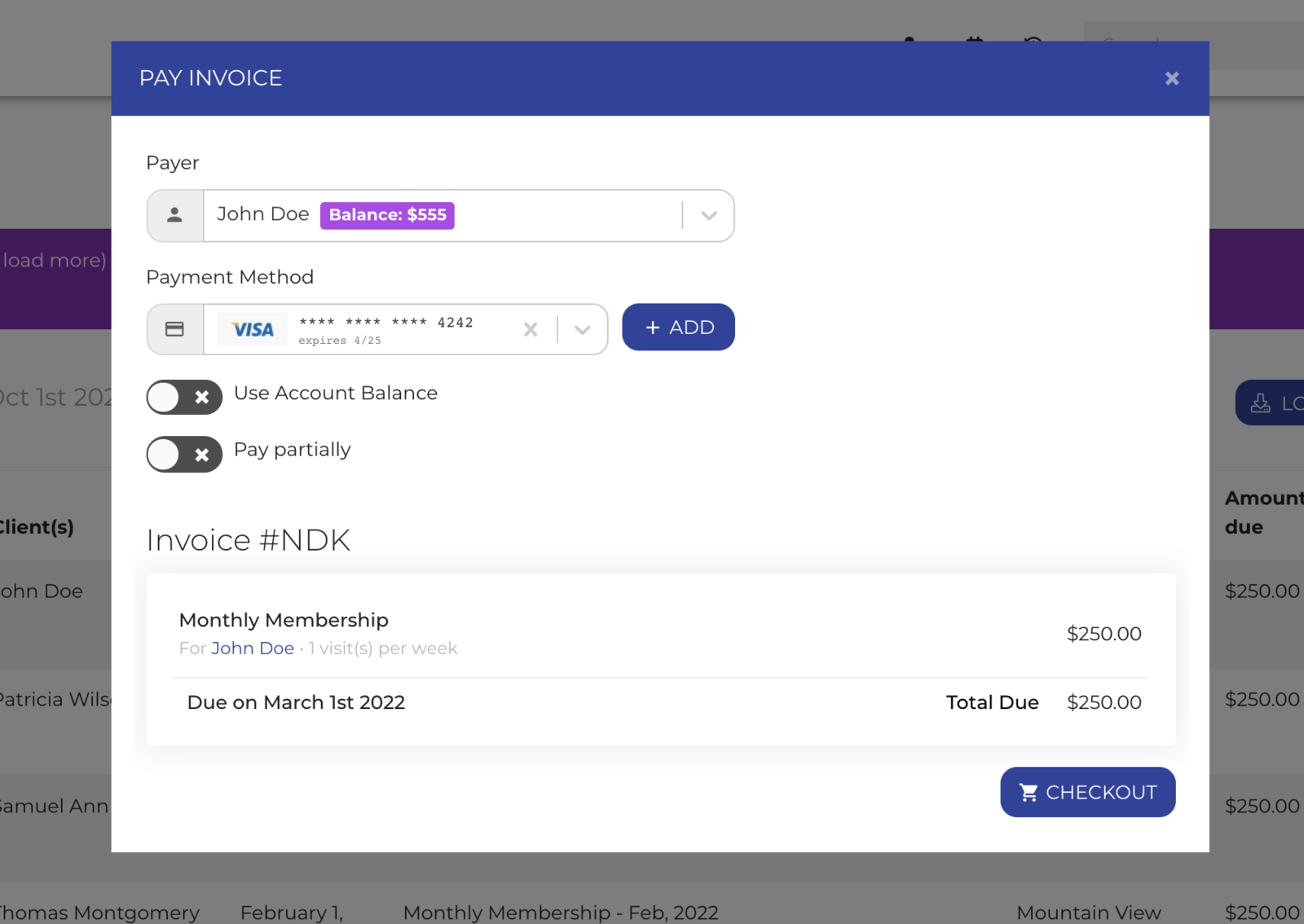Remove the saved Visa card using the X icon
The height and width of the screenshot is (924, 1304).
[531, 328]
